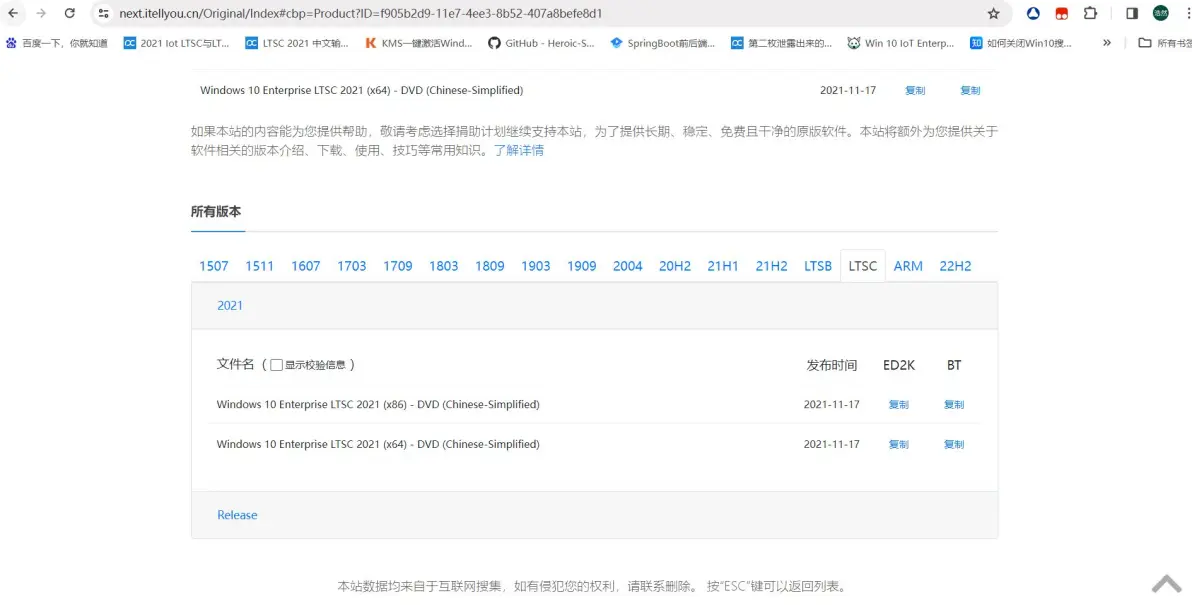This screenshot has height=605, width=1192.
Task: Open the 百度一下 bookmark
Action: tap(56, 43)
